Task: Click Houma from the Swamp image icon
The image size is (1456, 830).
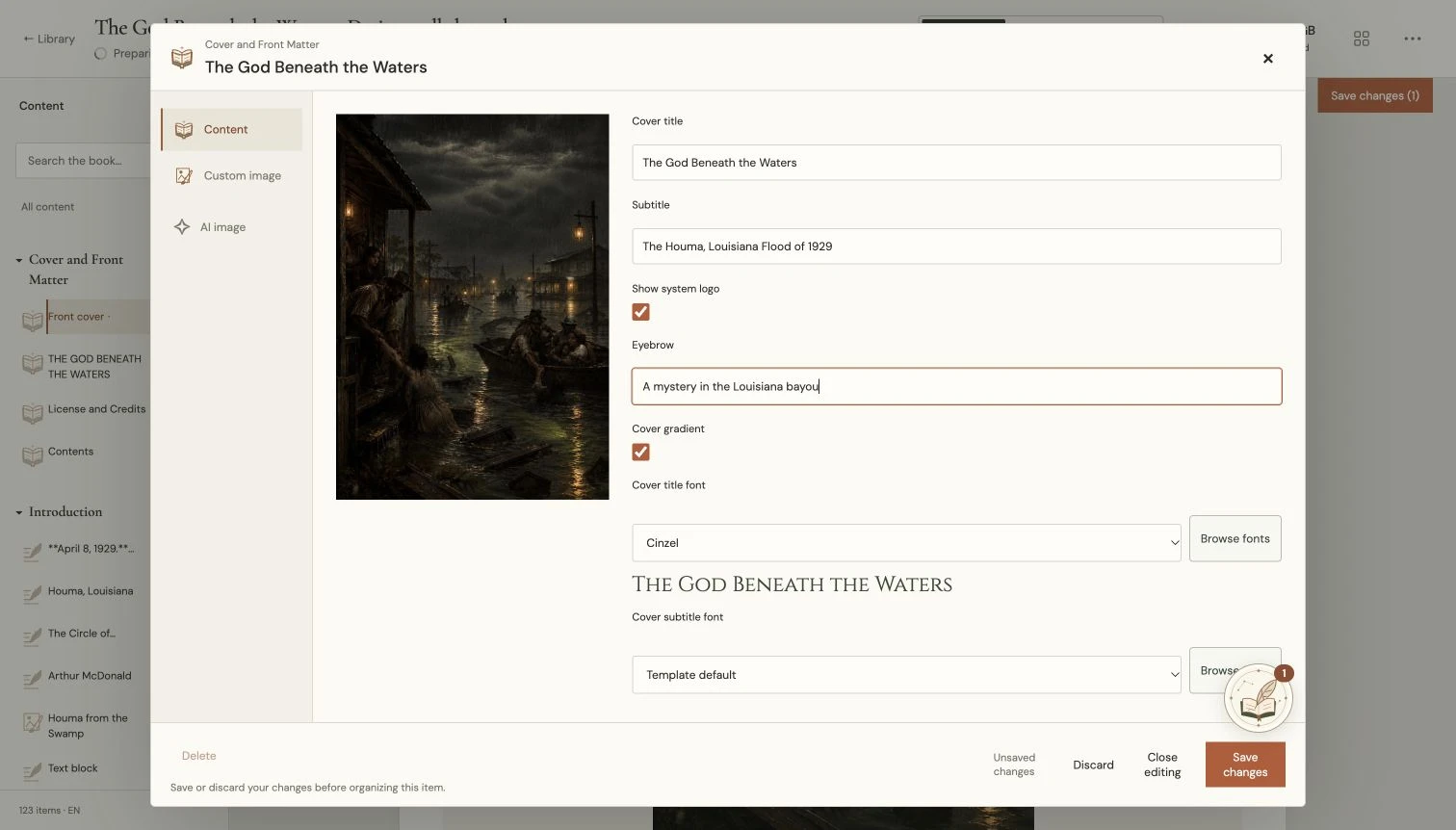Action: click(x=33, y=722)
